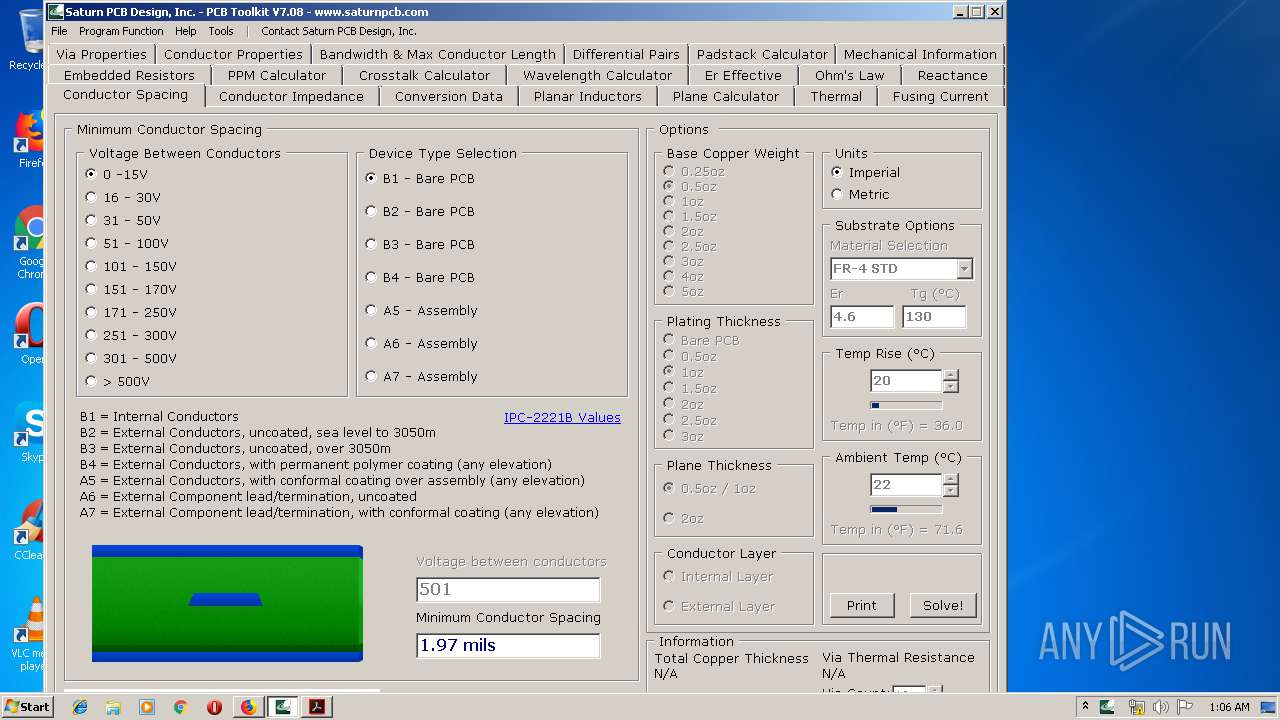Click the Saturn PCB title bar icon
1280x720 pixels.
pyautogui.click(x=56, y=12)
